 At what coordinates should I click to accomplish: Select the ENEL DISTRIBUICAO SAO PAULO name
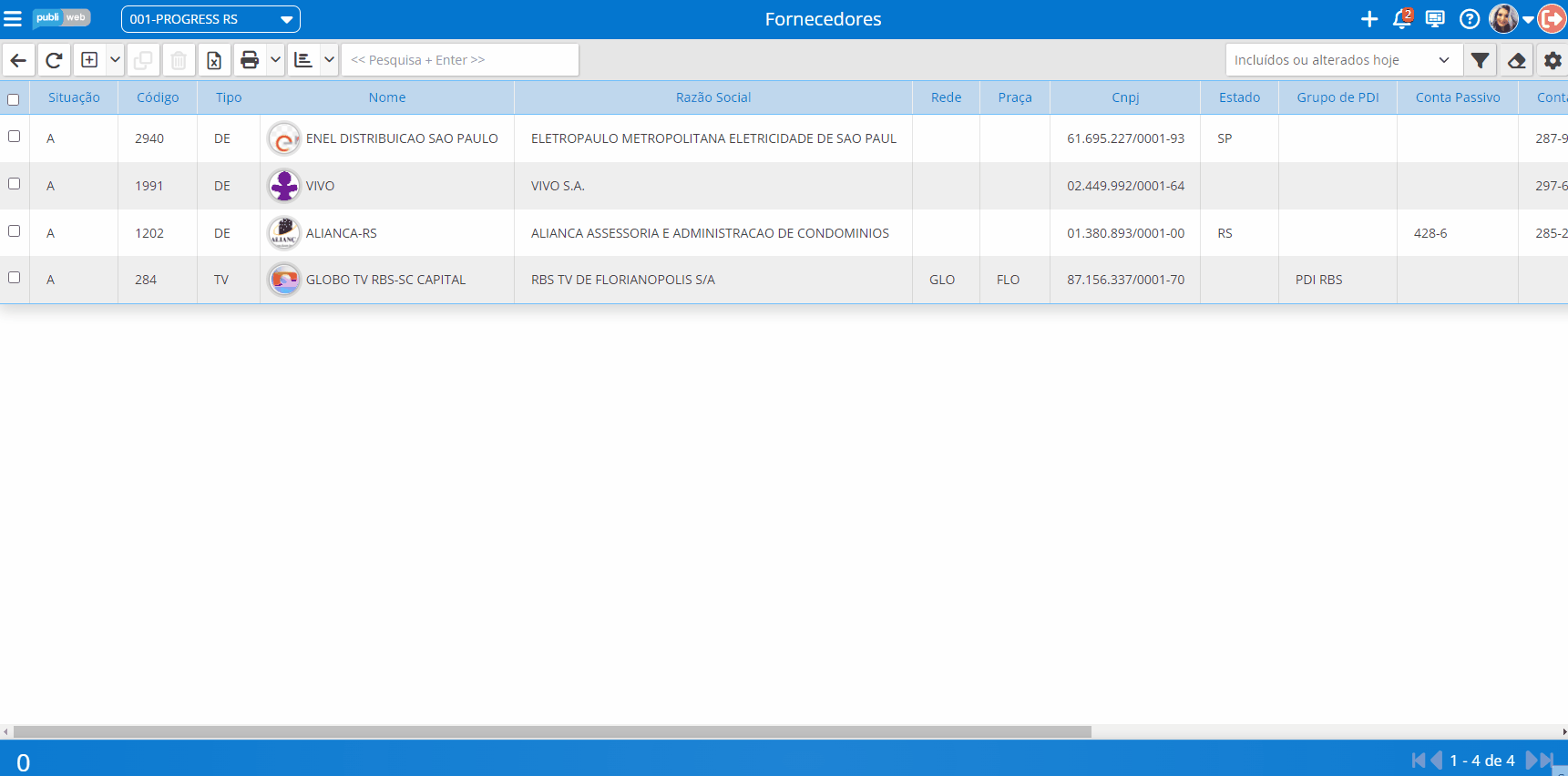[x=402, y=138]
